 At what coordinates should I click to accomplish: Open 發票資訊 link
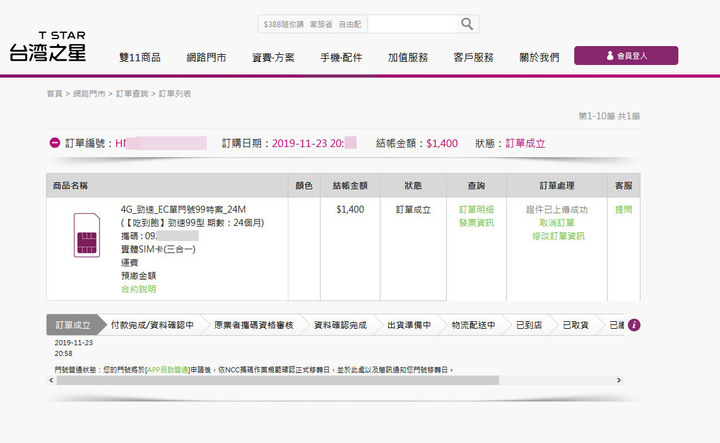[x=476, y=223]
